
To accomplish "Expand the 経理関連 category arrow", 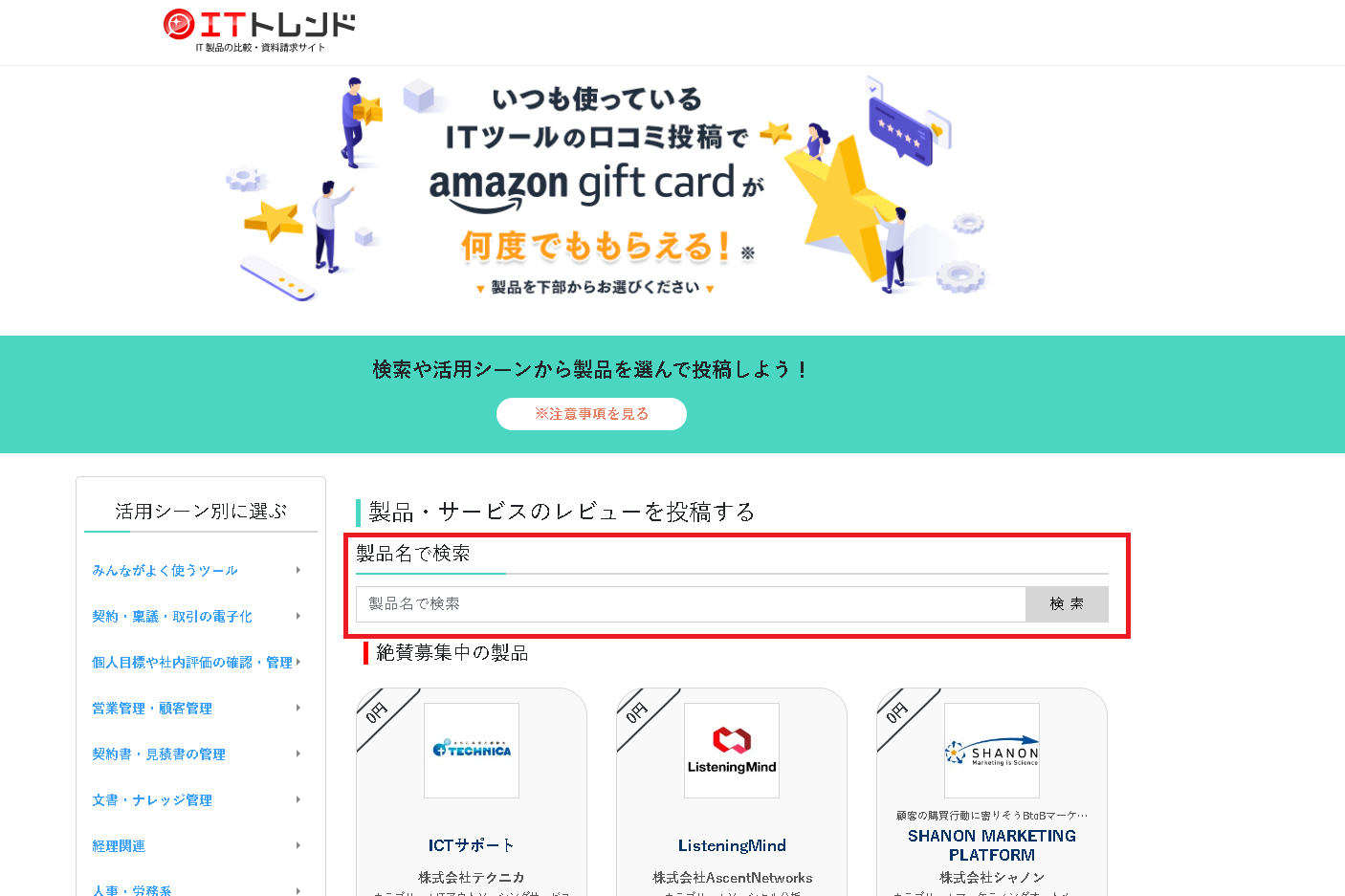I will tap(298, 845).
